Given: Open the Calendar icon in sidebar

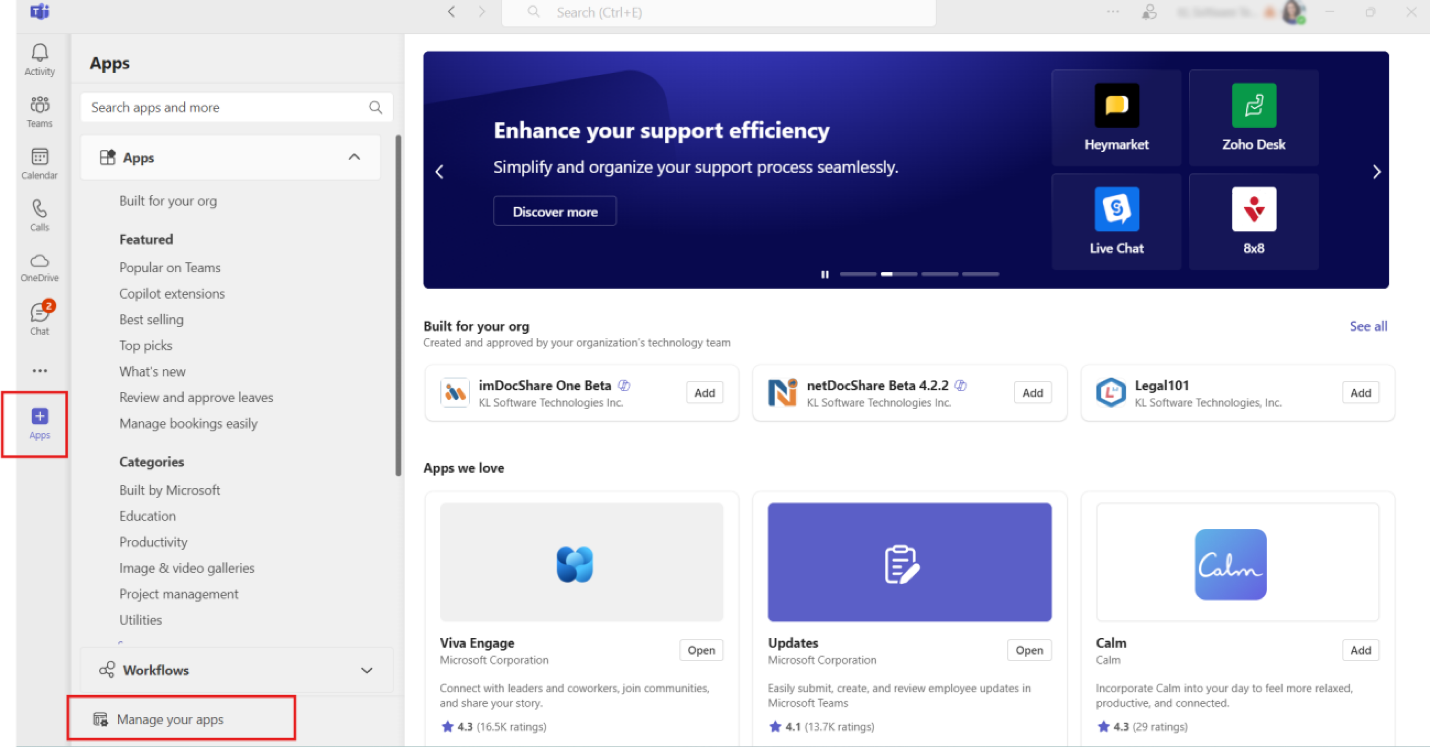Looking at the screenshot, I should point(40,163).
